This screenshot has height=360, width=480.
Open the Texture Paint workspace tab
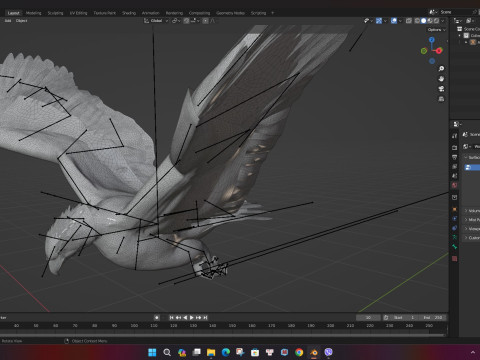tap(104, 13)
